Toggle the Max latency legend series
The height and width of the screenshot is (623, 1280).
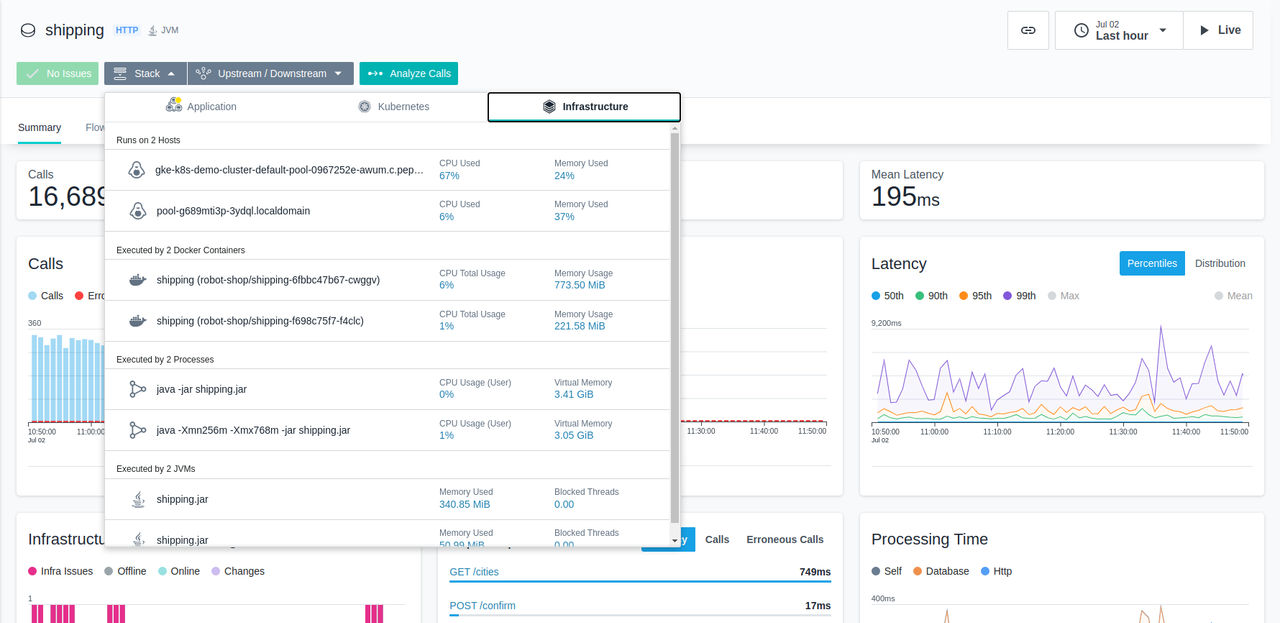tap(1062, 296)
